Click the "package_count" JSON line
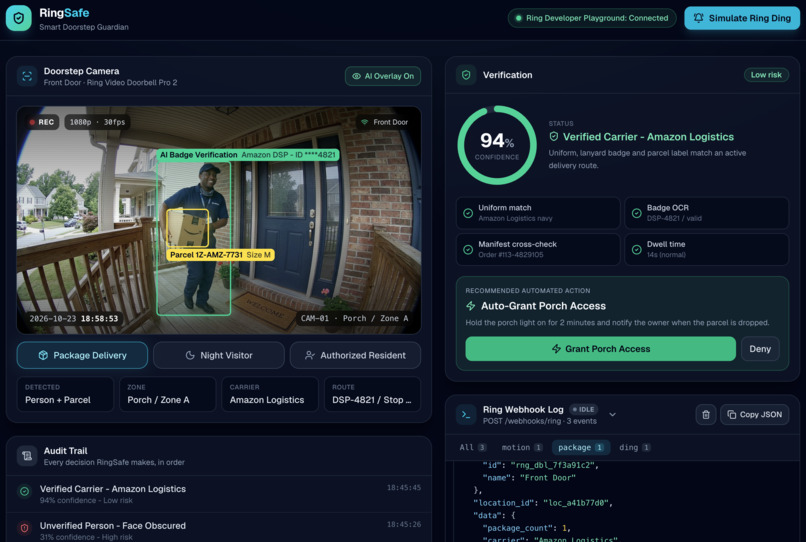 [x=526, y=528]
